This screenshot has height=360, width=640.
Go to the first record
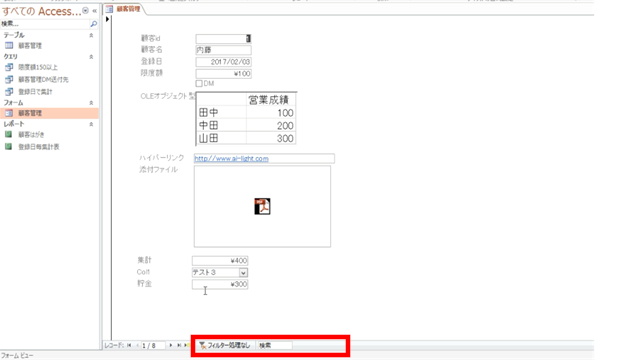pos(129,345)
